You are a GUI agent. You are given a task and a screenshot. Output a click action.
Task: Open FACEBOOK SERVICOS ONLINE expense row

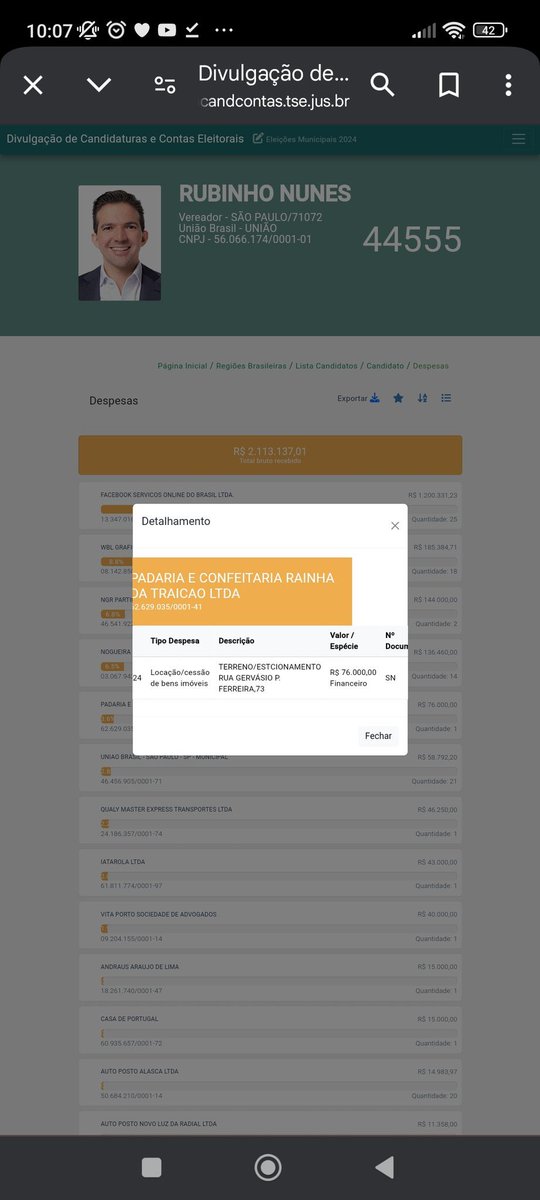coord(270,507)
